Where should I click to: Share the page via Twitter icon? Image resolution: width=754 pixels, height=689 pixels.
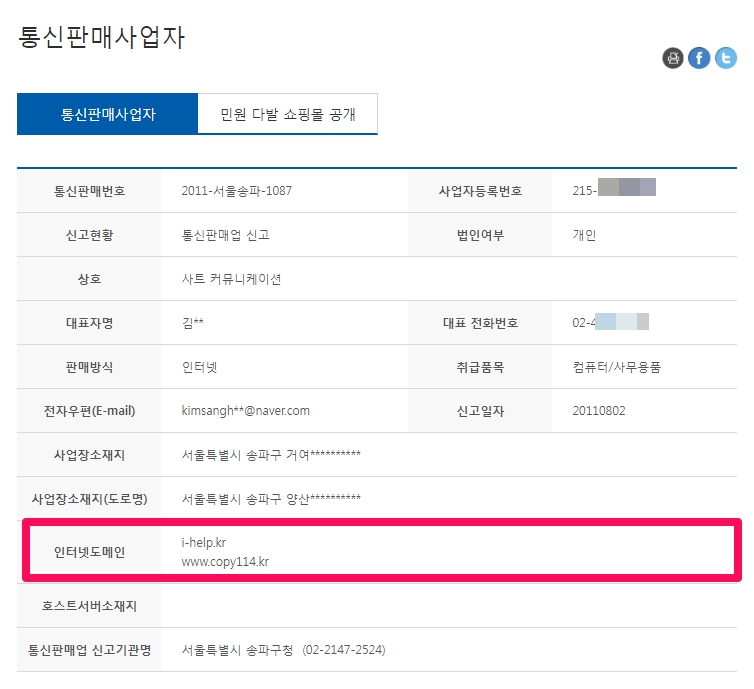pos(725,58)
